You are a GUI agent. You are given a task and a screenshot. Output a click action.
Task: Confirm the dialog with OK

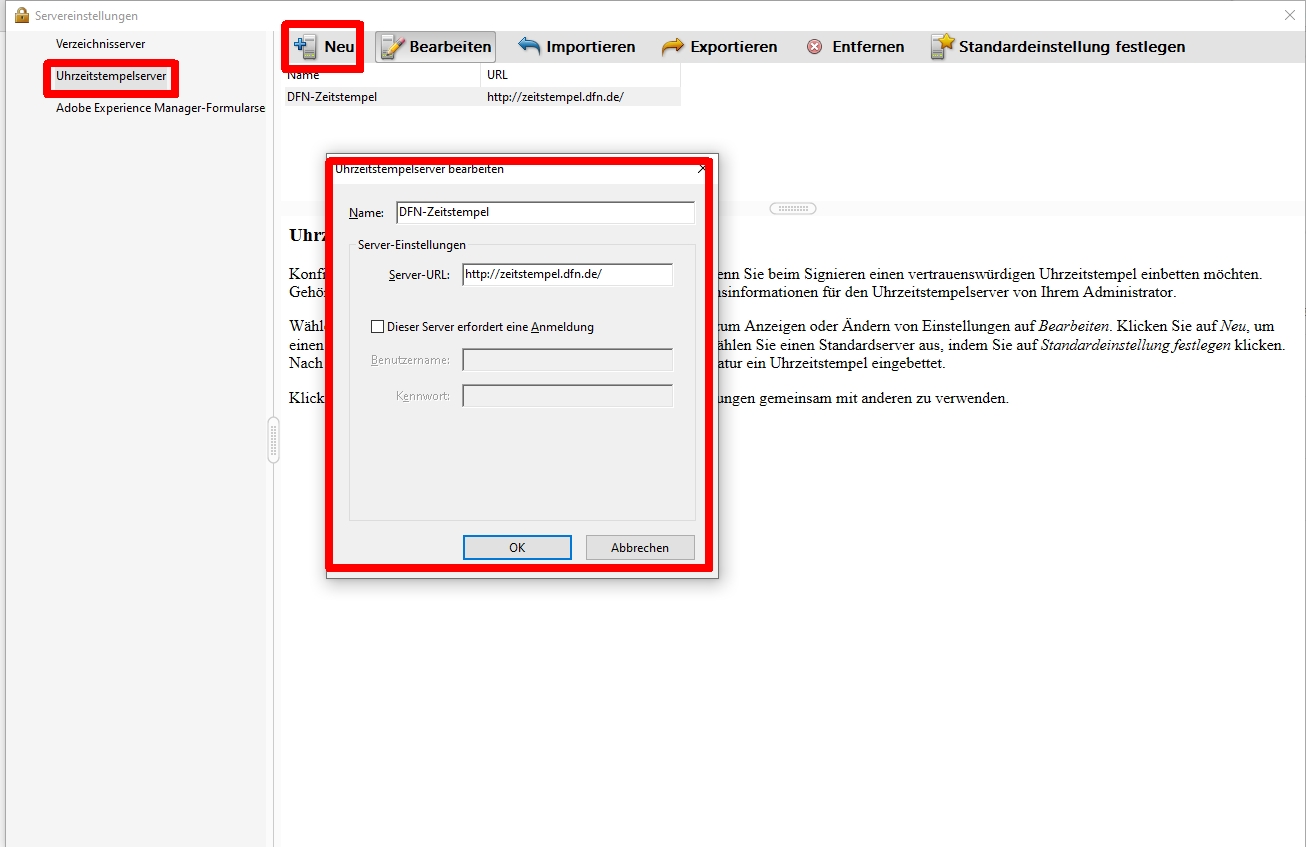tap(517, 547)
